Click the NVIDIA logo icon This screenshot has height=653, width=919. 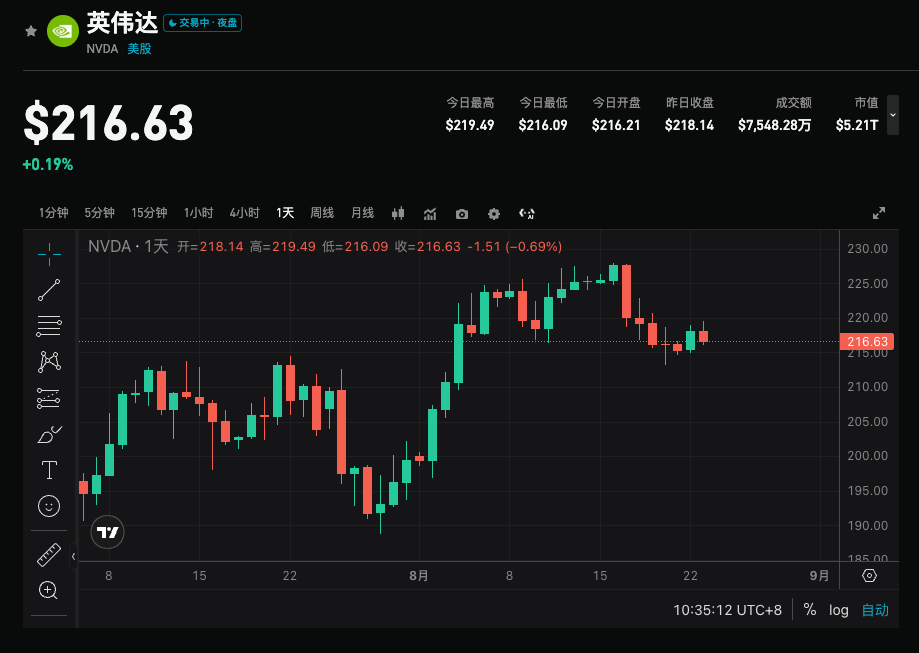[x=63, y=31]
